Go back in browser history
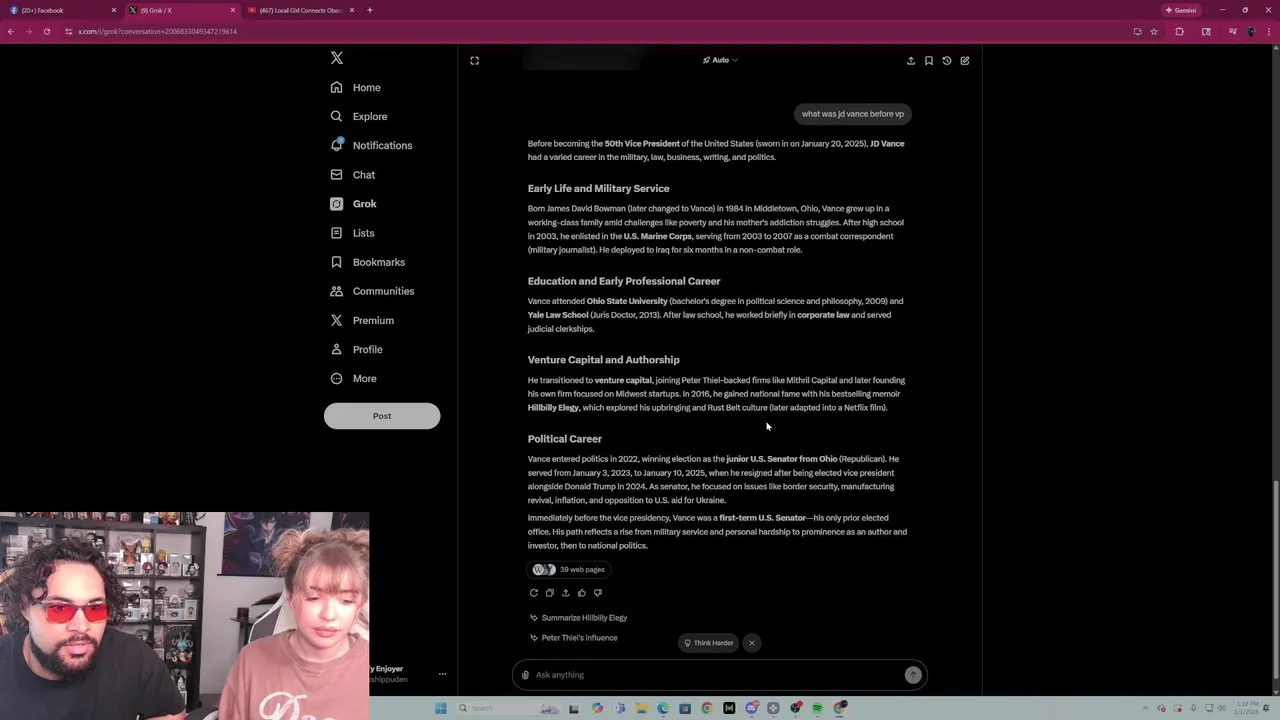Image resolution: width=1280 pixels, height=720 pixels. pyautogui.click(x=11, y=32)
